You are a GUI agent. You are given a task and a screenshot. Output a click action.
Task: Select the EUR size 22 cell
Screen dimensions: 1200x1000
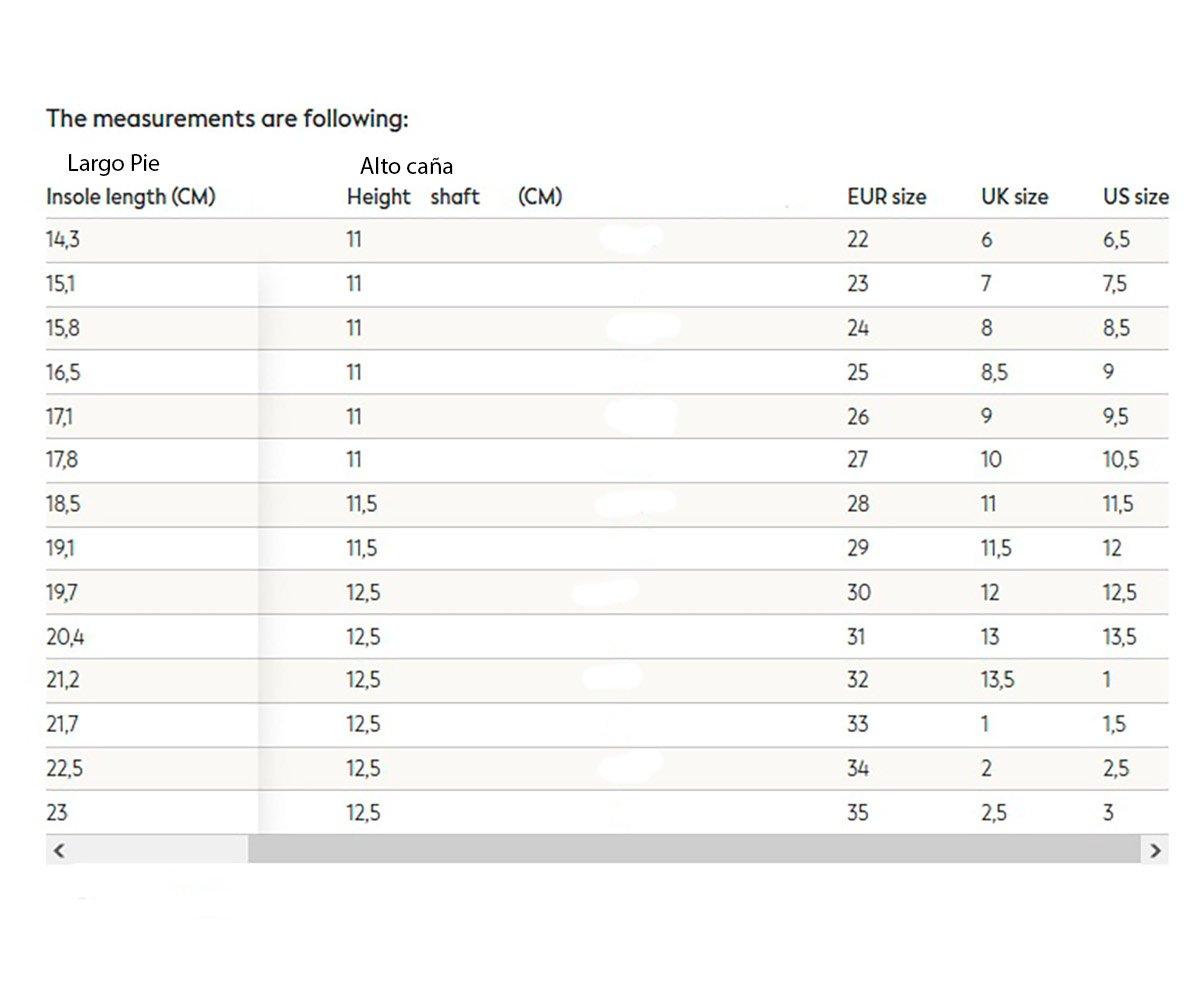[x=858, y=240]
